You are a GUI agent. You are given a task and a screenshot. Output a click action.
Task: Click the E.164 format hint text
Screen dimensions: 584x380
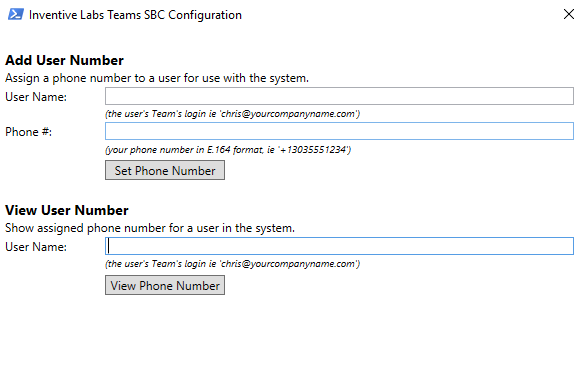click(x=228, y=150)
